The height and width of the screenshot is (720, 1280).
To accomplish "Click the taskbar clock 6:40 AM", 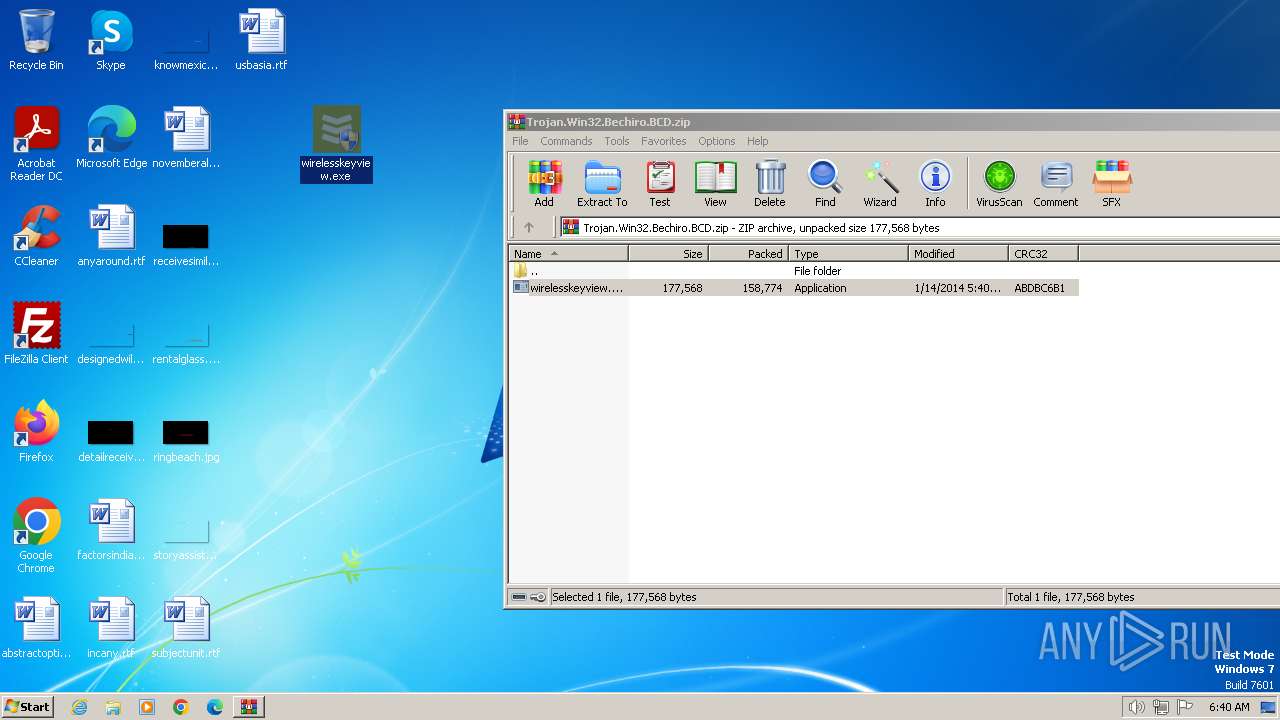I will point(1229,707).
